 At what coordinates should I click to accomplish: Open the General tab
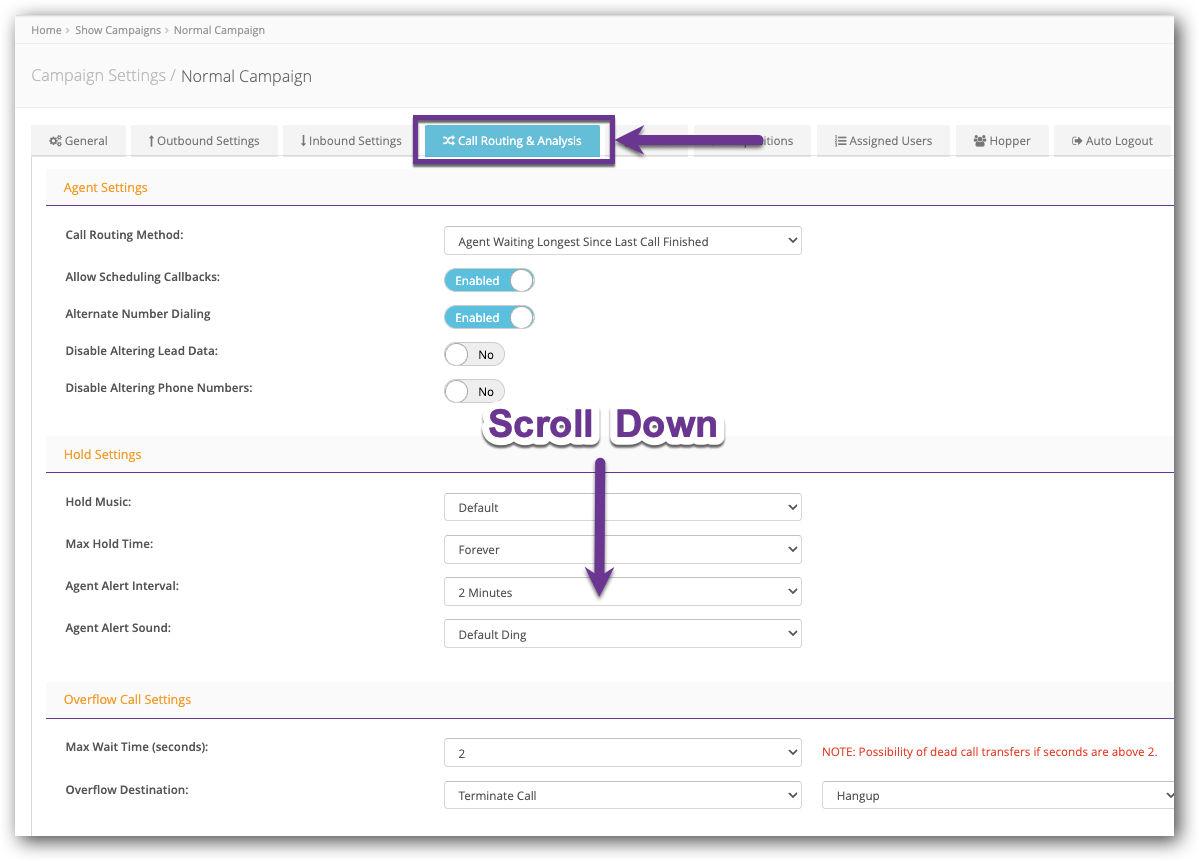tap(79, 141)
